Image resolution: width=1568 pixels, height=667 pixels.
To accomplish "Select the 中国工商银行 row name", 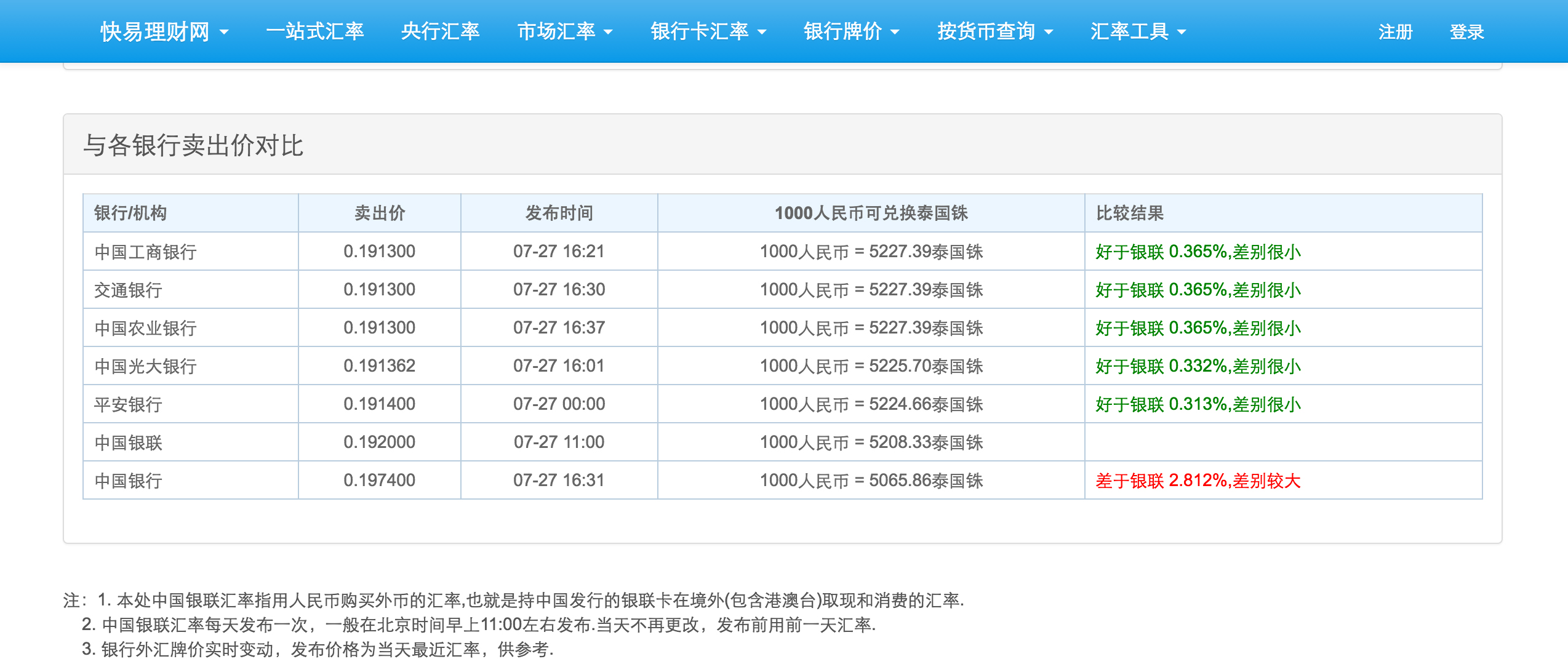I will (145, 252).
